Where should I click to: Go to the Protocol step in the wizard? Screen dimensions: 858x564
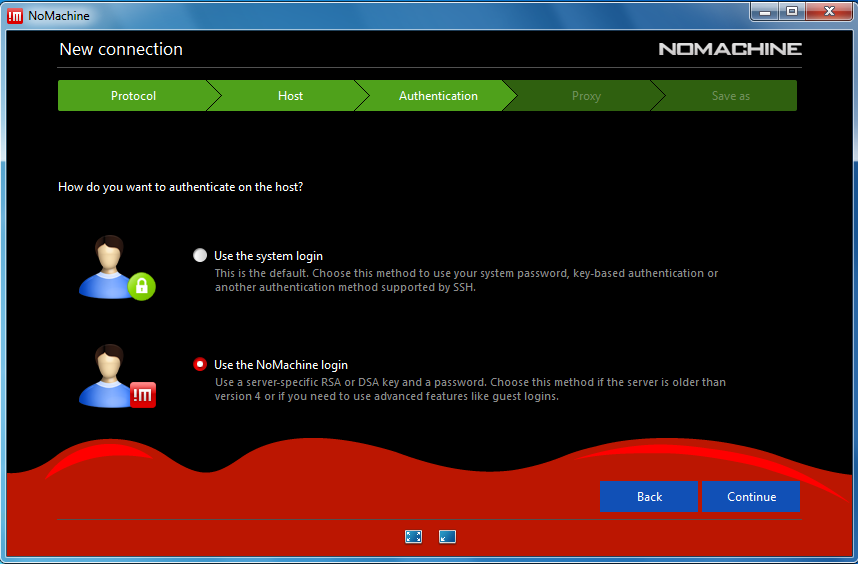133,96
